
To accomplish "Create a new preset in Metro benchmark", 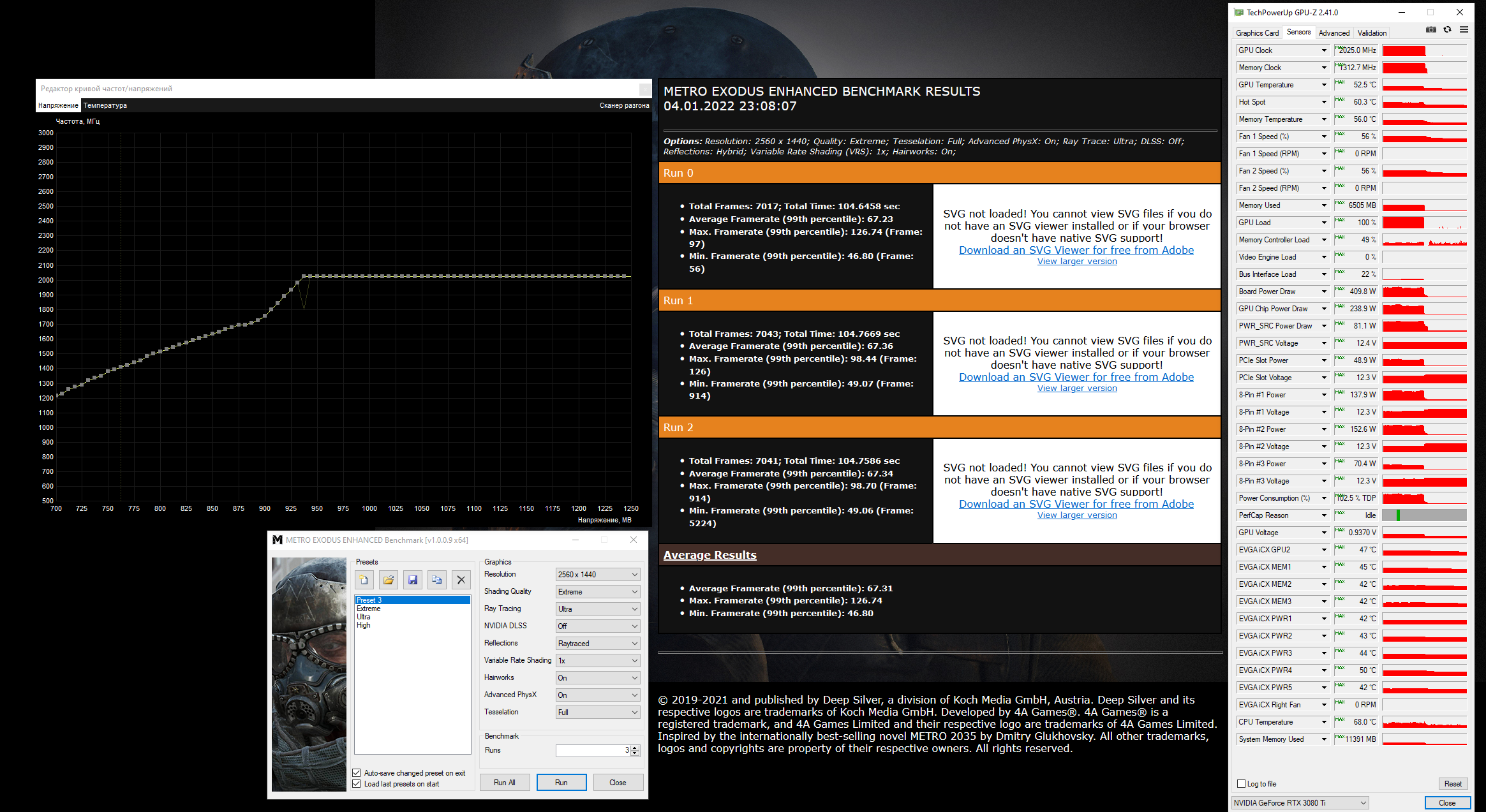I will (364, 580).
